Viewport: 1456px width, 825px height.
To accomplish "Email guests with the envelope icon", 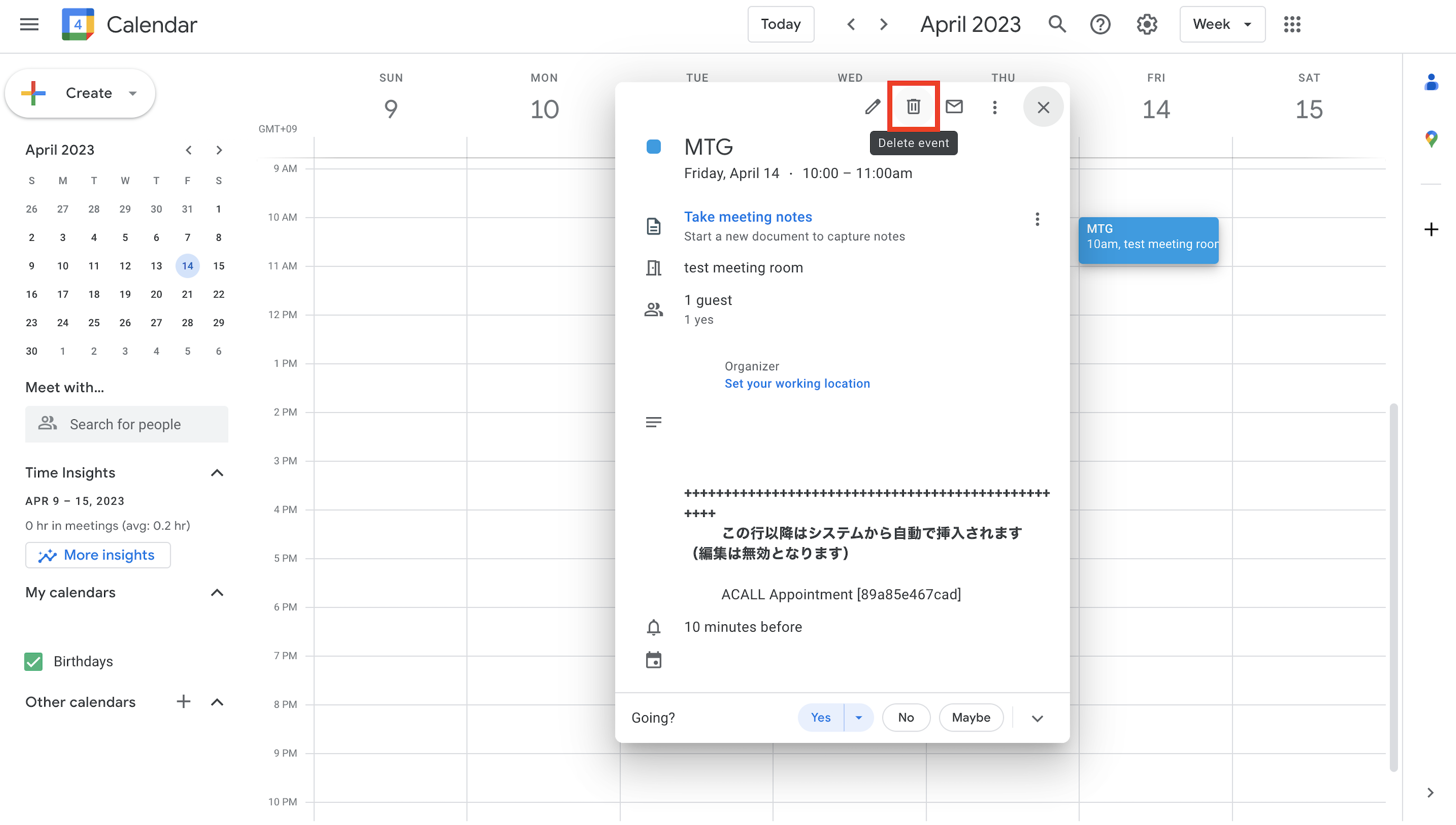I will point(954,107).
